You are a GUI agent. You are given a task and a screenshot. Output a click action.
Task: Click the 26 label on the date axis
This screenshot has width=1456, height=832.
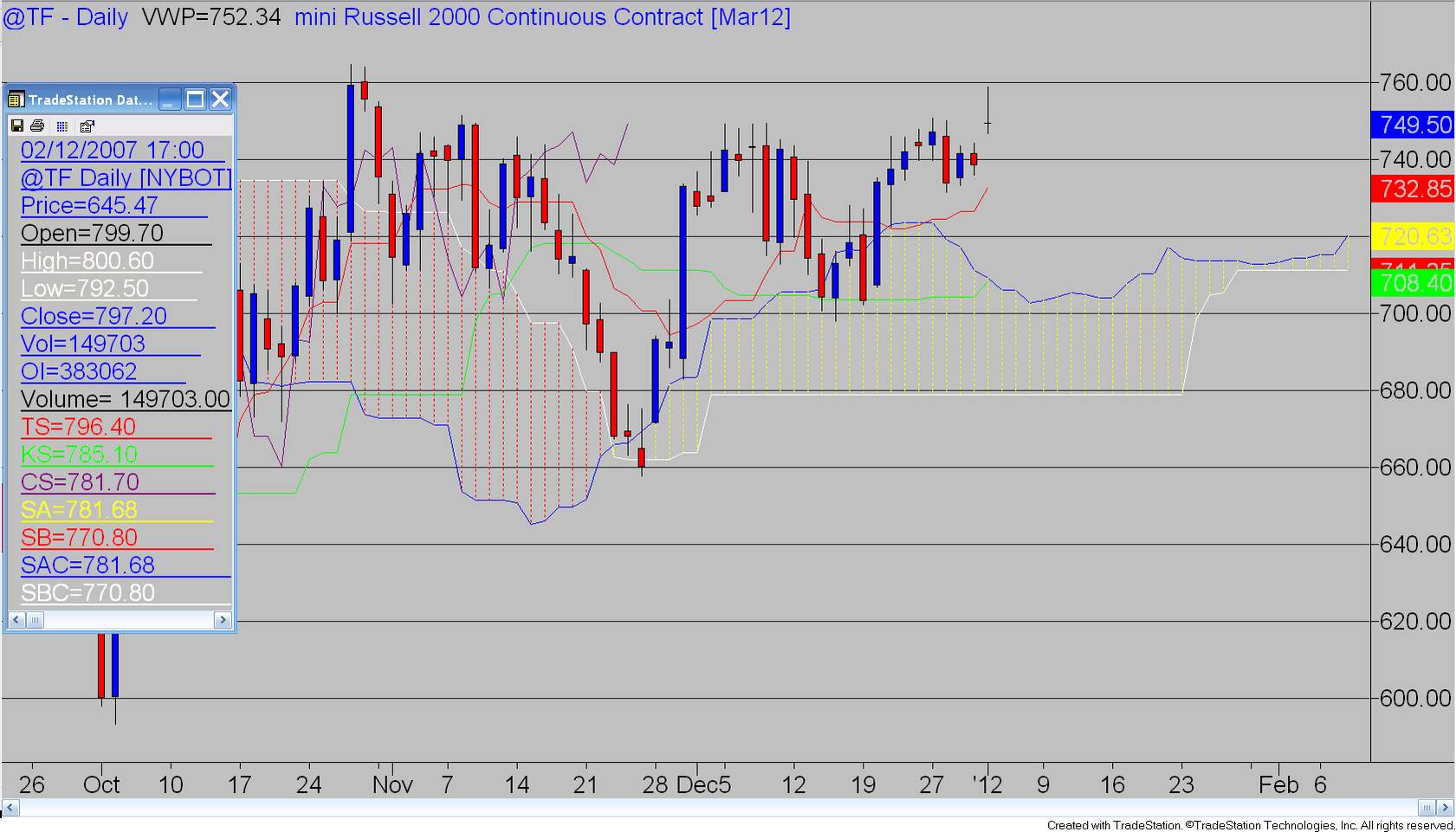32,785
